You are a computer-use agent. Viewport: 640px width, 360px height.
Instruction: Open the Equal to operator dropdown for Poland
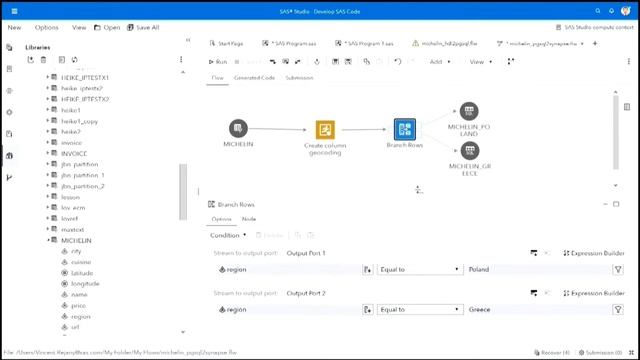coord(420,269)
